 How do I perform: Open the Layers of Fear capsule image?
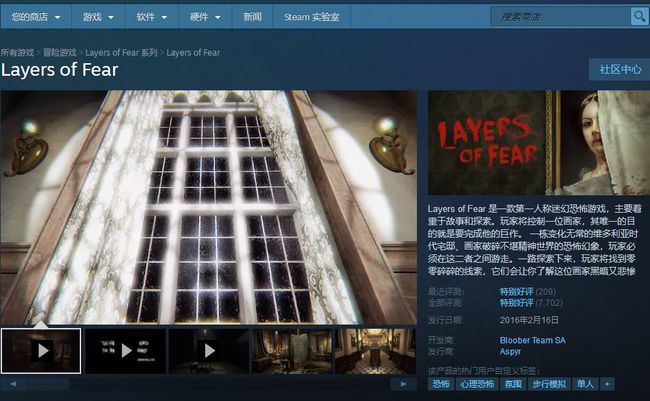538,142
